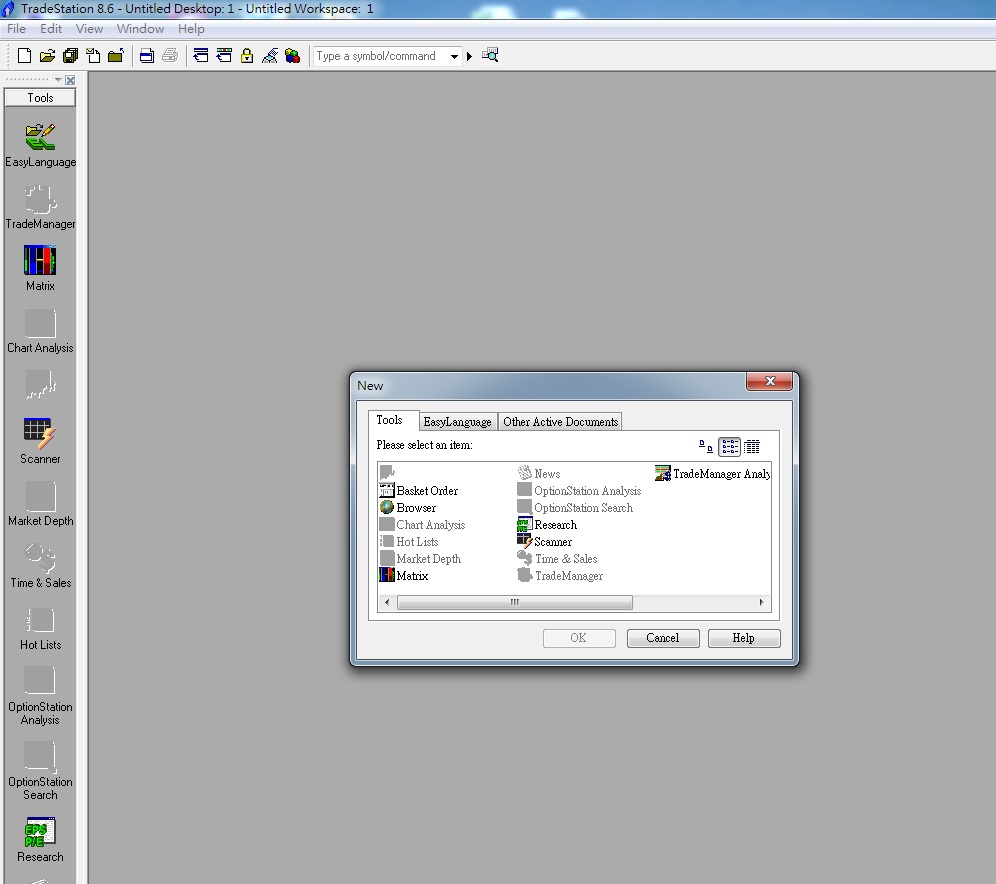The width and height of the screenshot is (996, 884).
Task: Switch to the EasyLanguage tab in New dialog
Action: click(457, 422)
